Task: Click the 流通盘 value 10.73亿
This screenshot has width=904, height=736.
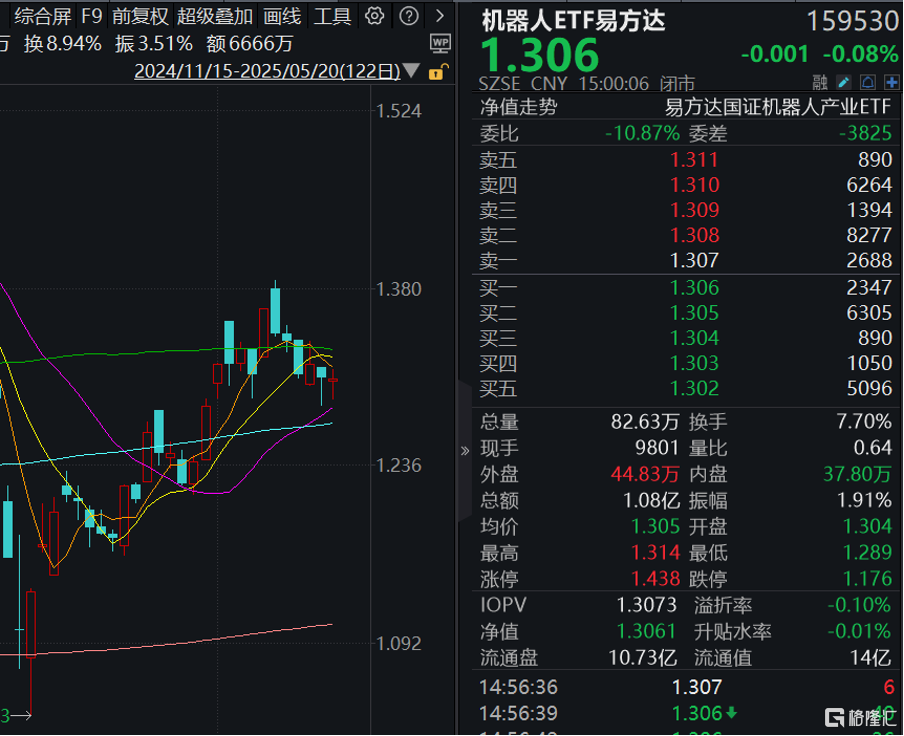Action: pyautogui.click(x=643, y=658)
